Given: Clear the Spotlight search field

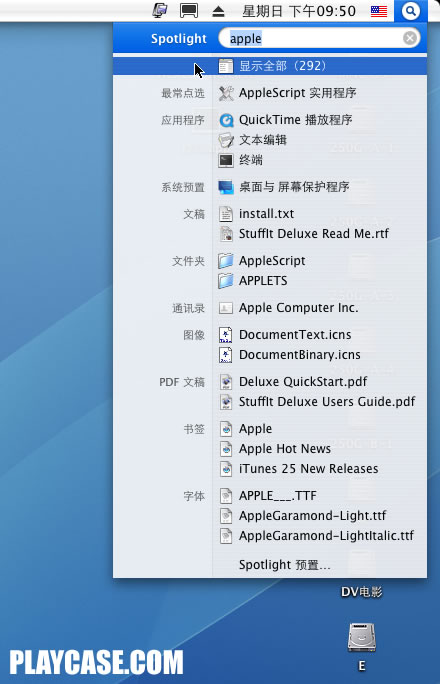Looking at the screenshot, I should coord(409,38).
